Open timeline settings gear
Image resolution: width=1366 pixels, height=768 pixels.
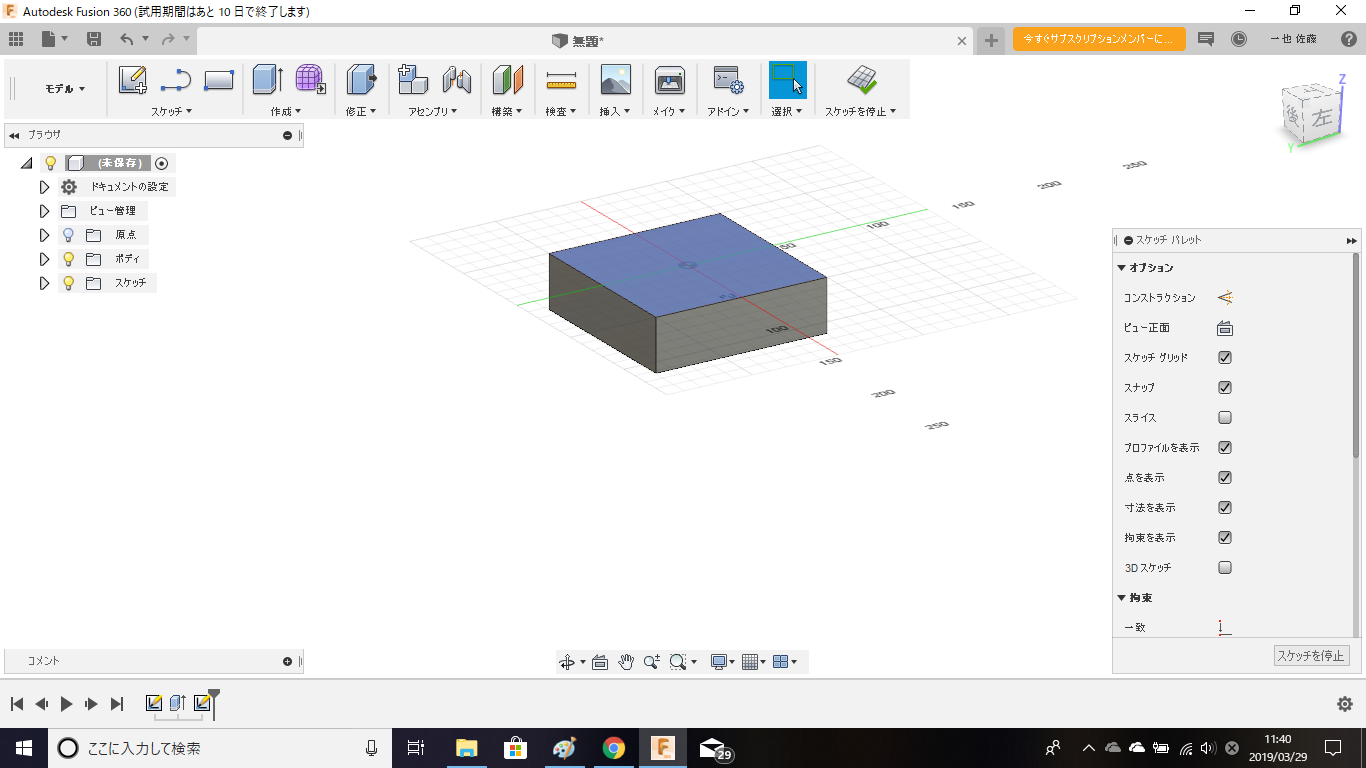(x=1345, y=704)
